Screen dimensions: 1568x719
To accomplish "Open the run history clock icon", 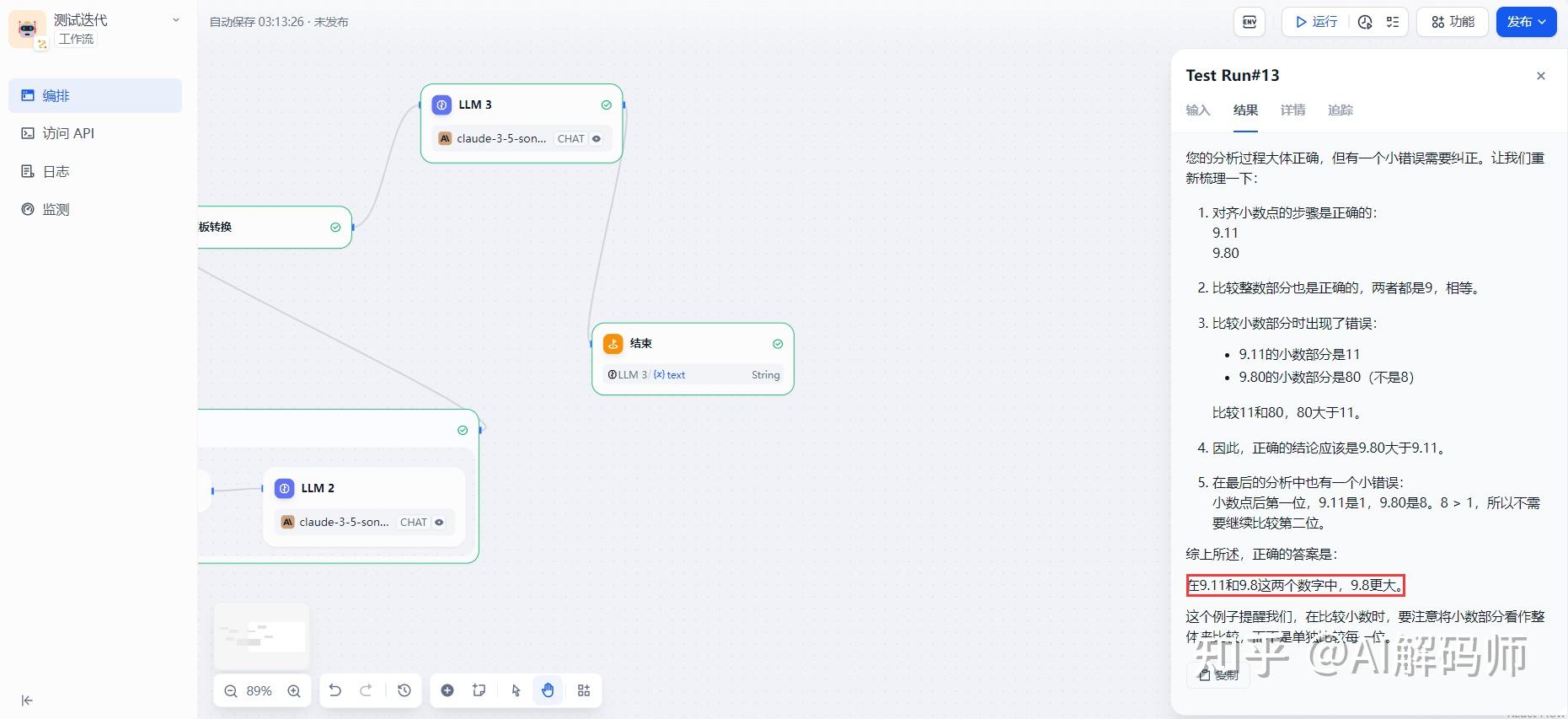I will 1365,22.
